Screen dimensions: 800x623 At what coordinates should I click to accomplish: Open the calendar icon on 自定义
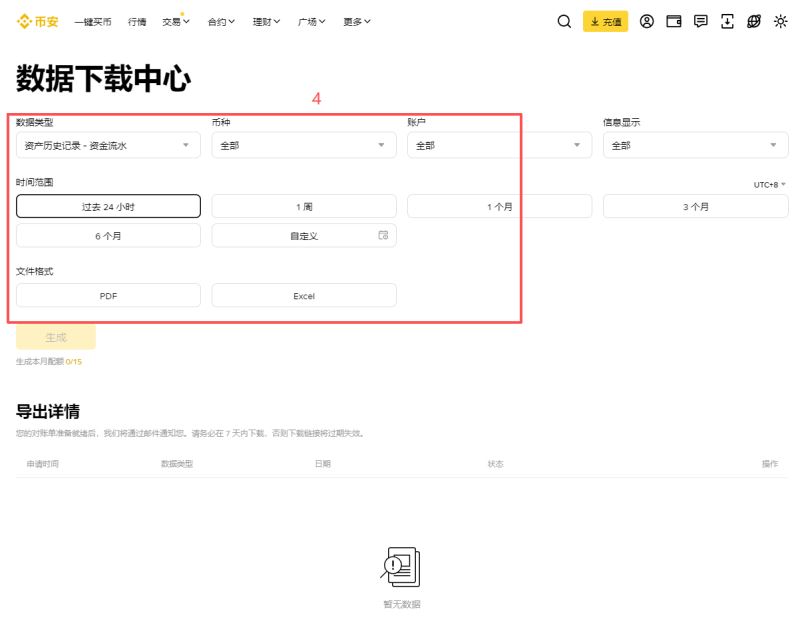coord(383,235)
